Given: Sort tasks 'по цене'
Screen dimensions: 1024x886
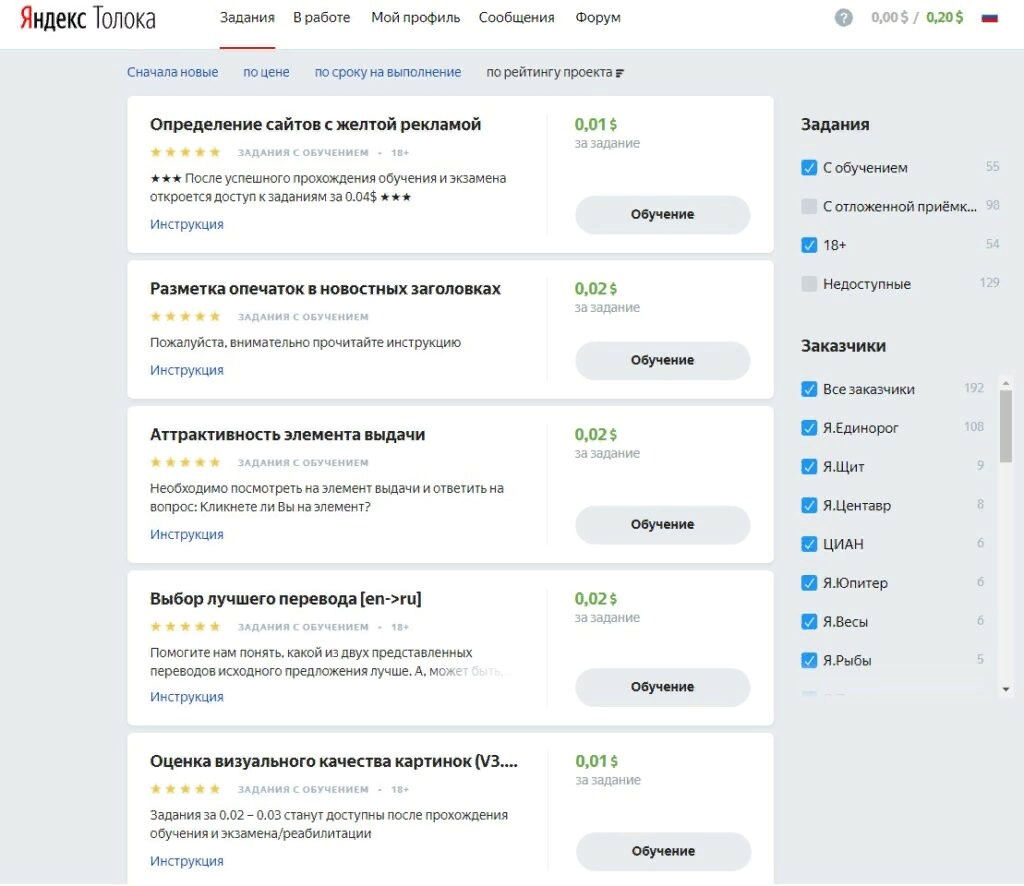Looking at the screenshot, I should tap(266, 73).
